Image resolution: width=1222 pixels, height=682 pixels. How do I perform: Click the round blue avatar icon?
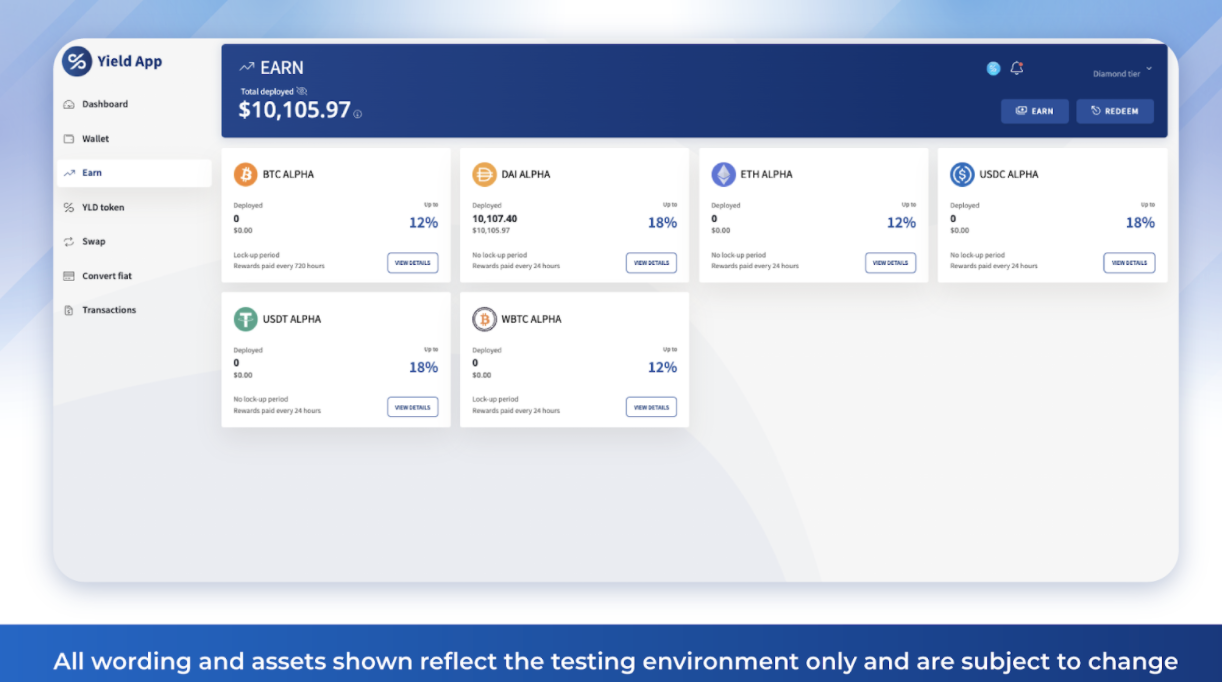coord(993,68)
